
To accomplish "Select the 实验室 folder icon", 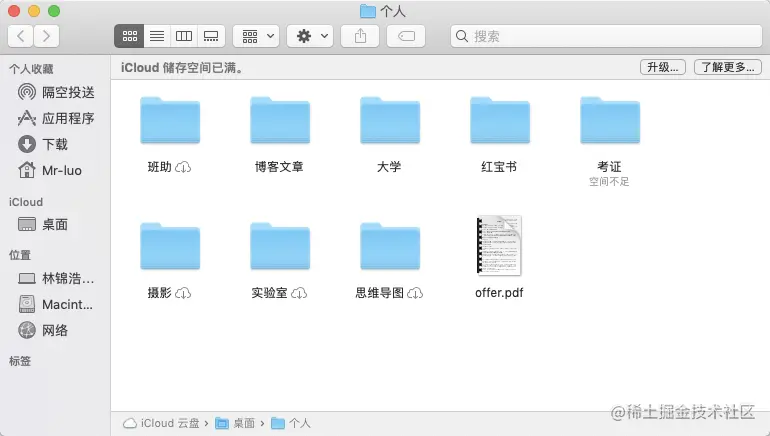I will 280,246.
